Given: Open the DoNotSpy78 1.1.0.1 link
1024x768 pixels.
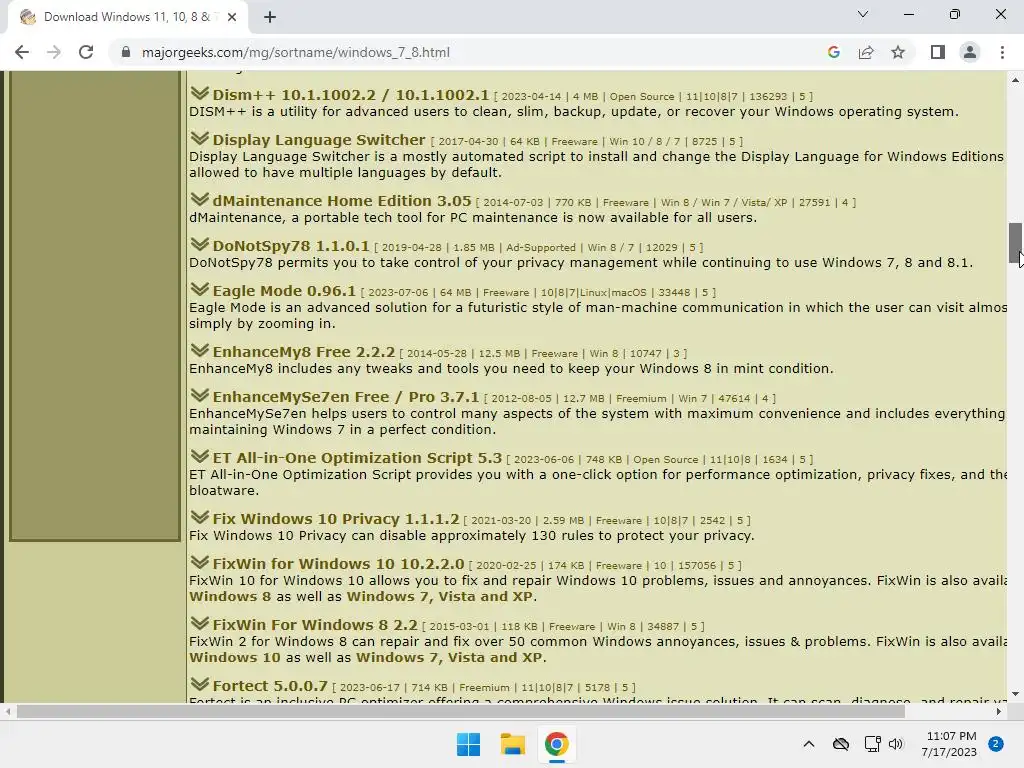Looking at the screenshot, I should pos(291,246).
